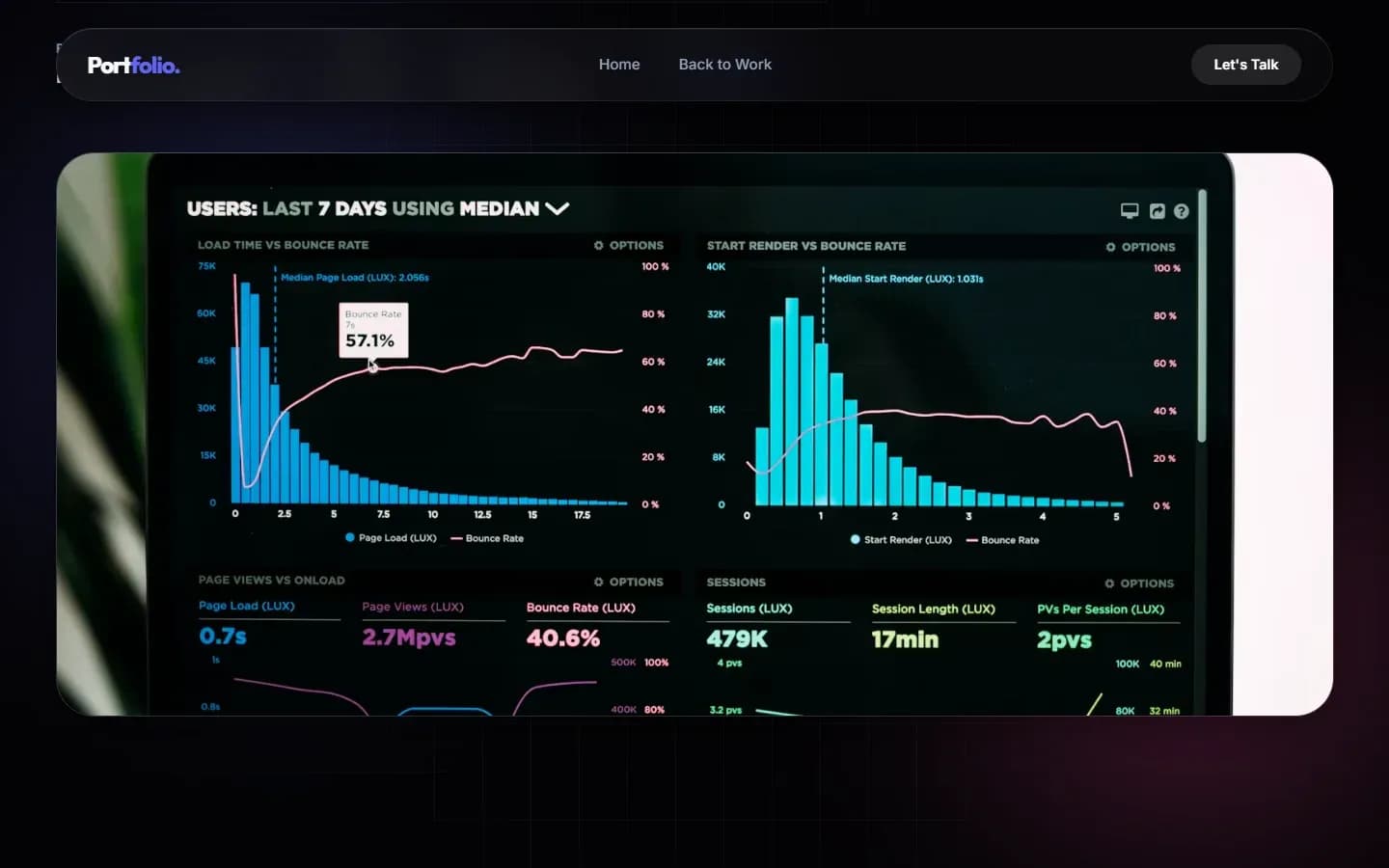1389x868 pixels.
Task: Click the dashboard's vertical scrollbar thumb
Action: pos(1202,316)
